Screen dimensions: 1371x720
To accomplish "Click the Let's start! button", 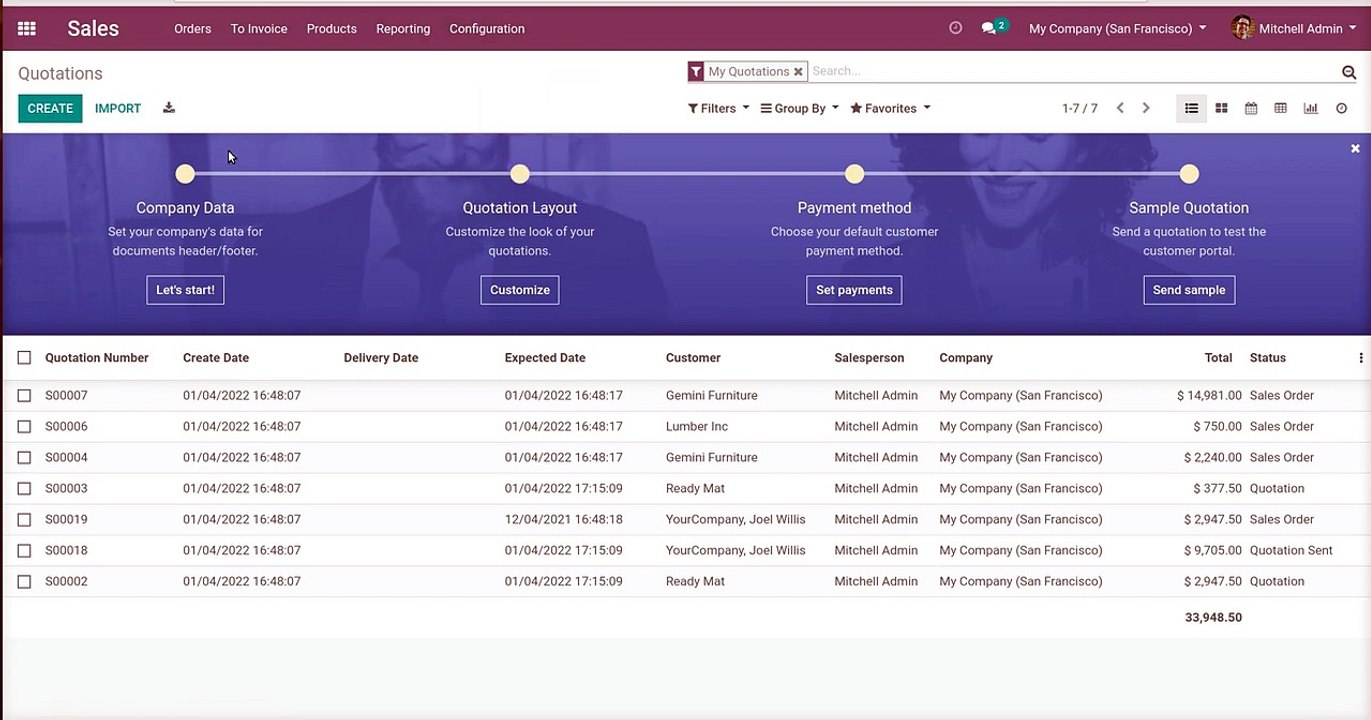I will point(185,290).
